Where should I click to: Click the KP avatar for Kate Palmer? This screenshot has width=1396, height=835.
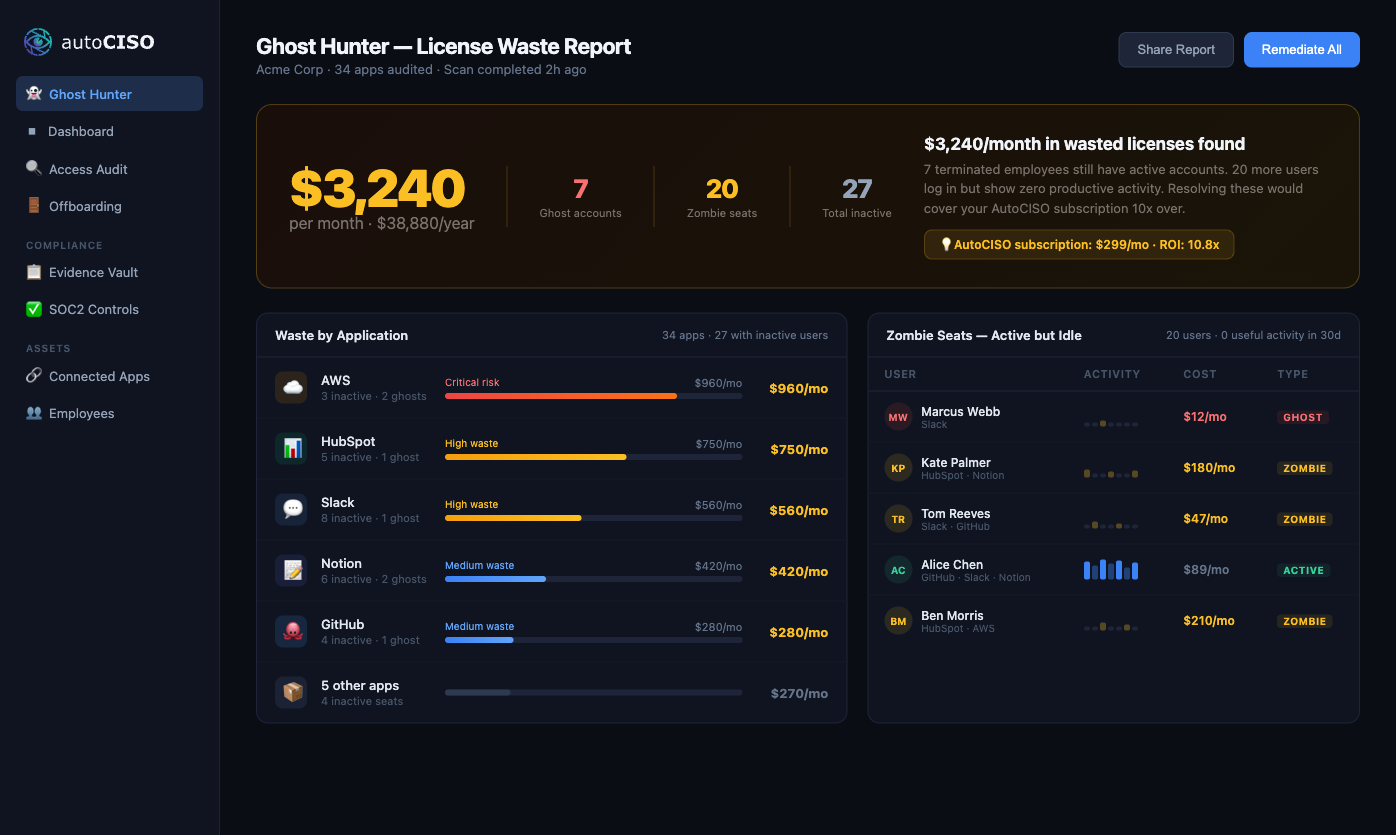point(898,468)
